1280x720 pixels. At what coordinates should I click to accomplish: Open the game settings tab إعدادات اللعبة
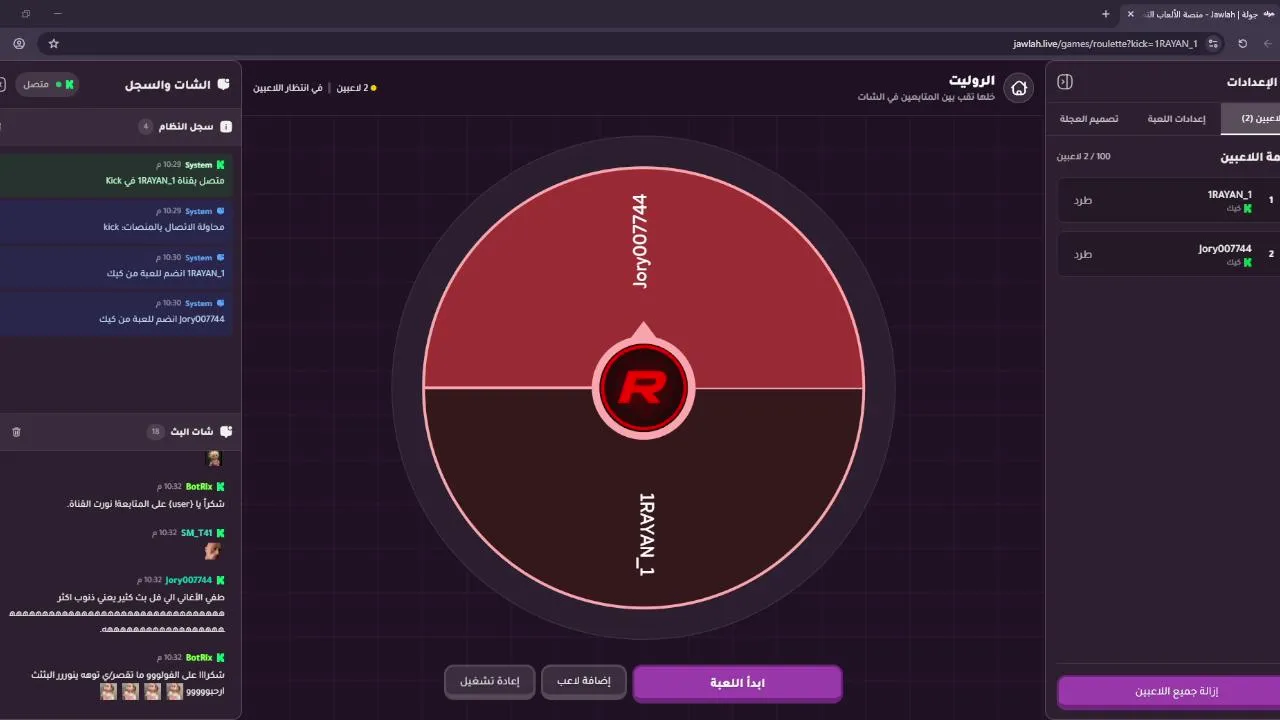click(1176, 118)
